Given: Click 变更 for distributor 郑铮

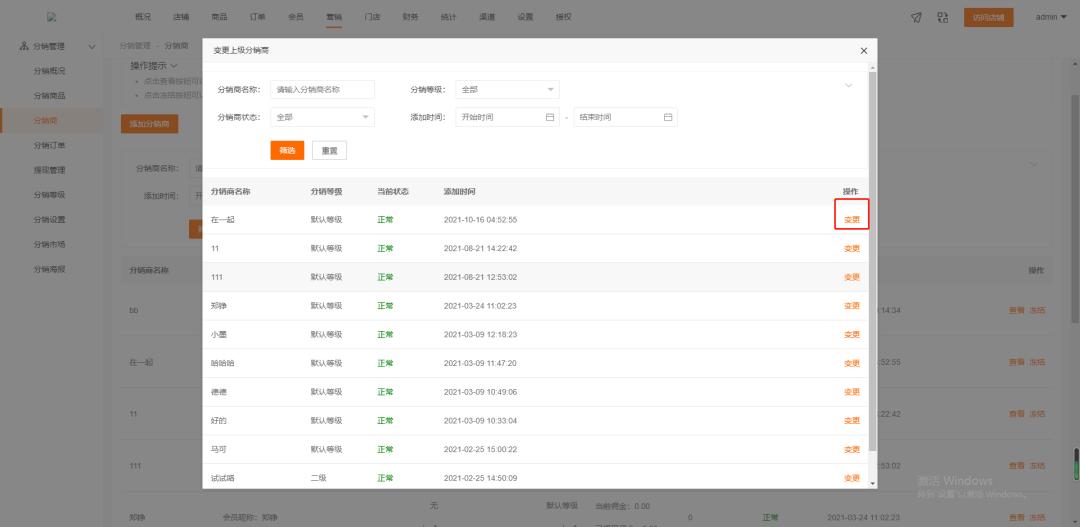Looking at the screenshot, I should (851, 306).
